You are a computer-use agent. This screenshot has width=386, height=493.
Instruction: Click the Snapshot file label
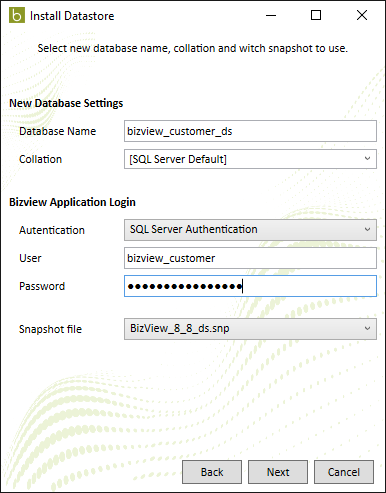pos(50,329)
